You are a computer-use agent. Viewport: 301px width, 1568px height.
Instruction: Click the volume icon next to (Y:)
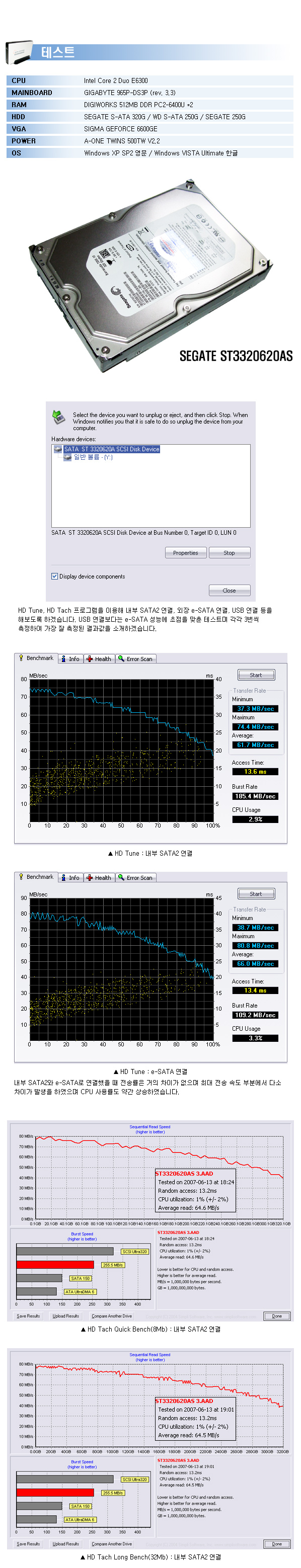(67, 457)
